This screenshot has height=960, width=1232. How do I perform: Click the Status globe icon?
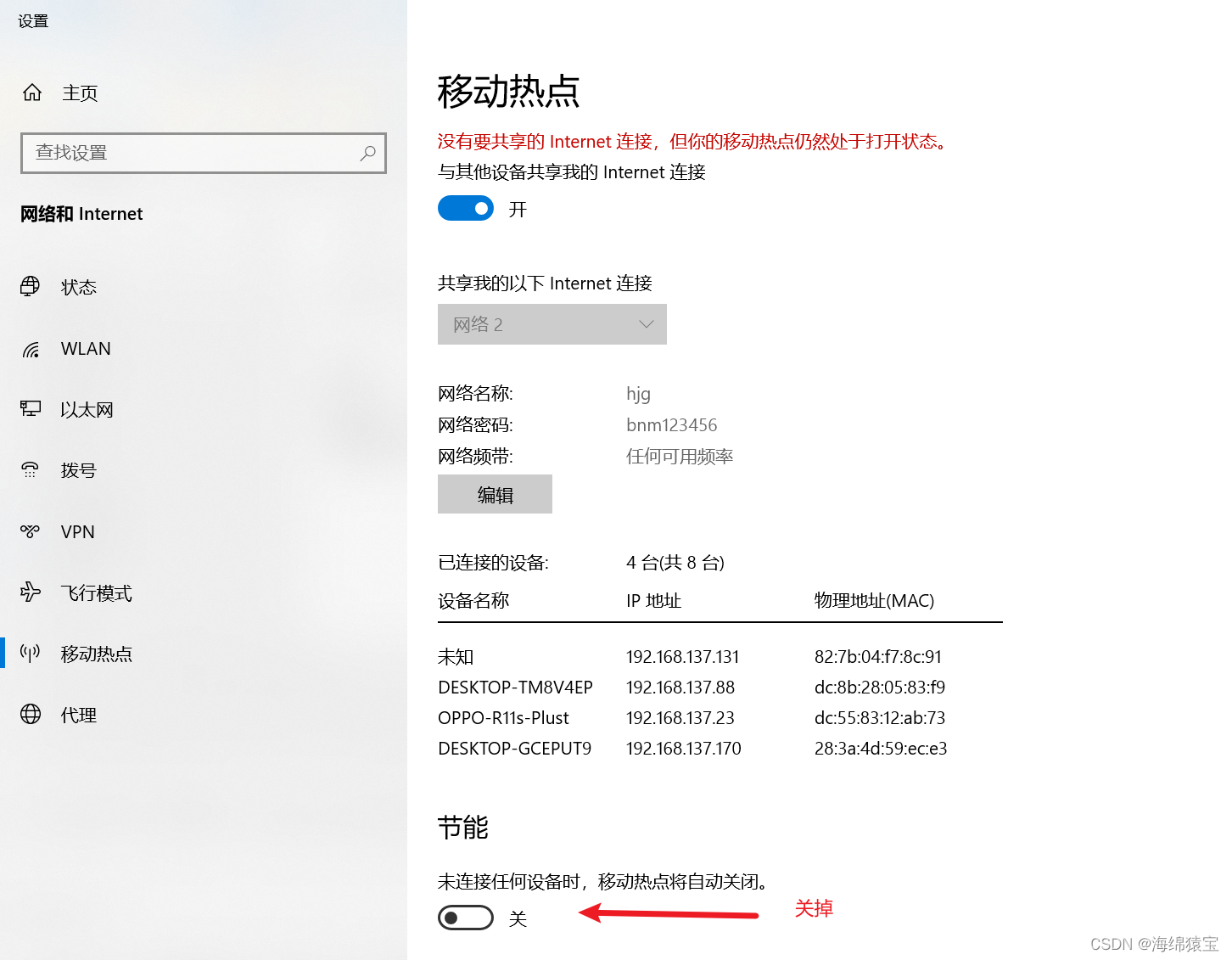(31, 287)
